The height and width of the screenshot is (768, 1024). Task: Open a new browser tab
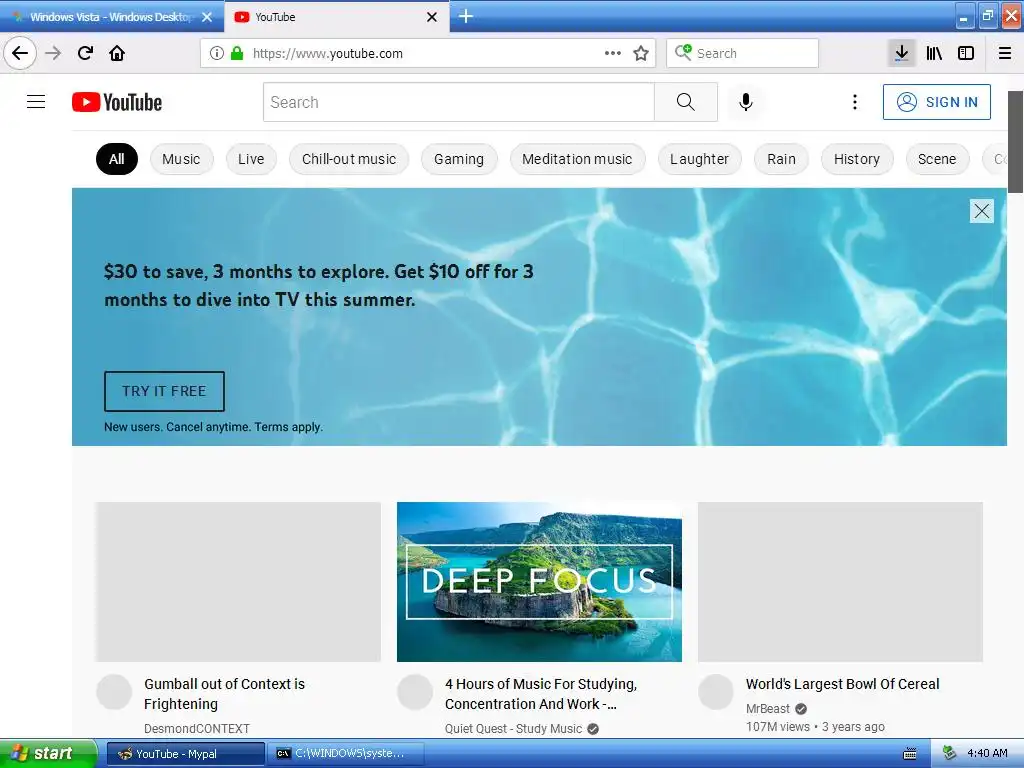coord(466,16)
